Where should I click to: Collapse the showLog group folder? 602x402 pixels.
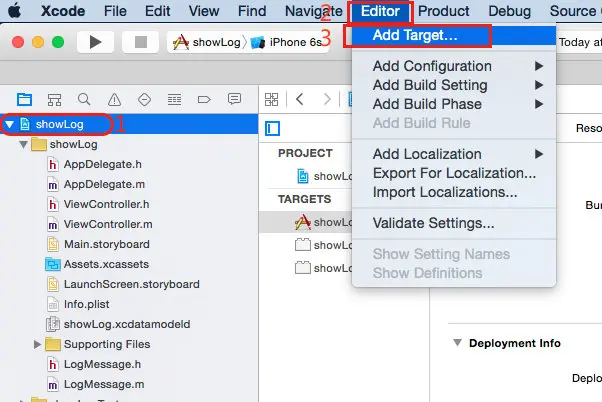[x=23, y=145]
